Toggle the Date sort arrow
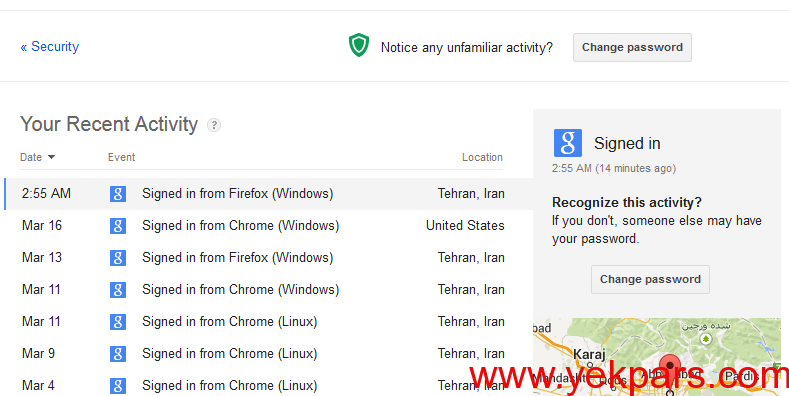789x396 pixels. pos(51,157)
